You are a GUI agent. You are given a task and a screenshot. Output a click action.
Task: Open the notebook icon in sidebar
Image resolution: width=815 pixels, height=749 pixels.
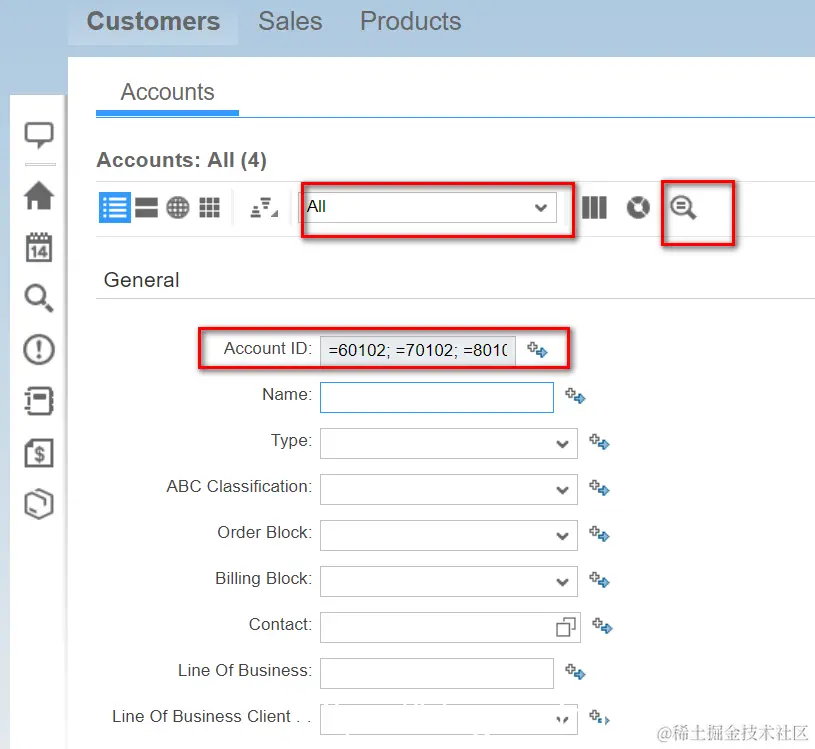tap(39, 401)
